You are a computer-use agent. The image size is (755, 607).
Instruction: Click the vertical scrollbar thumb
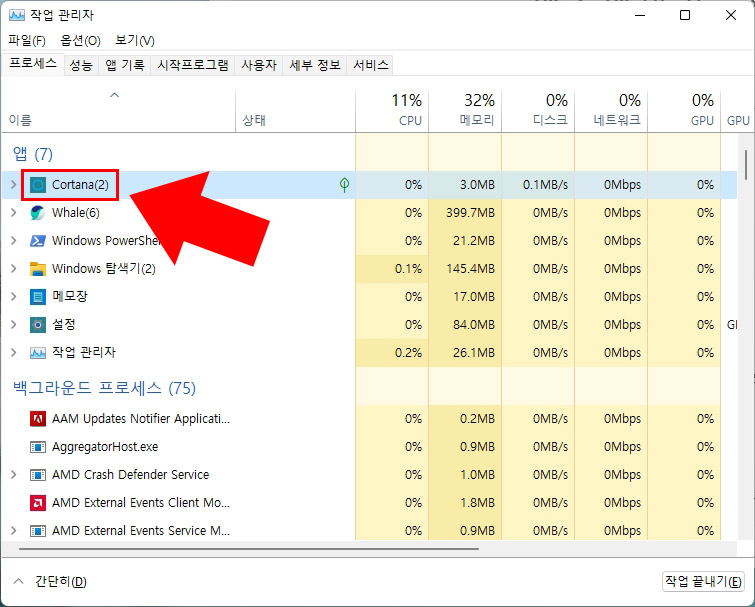(x=745, y=165)
